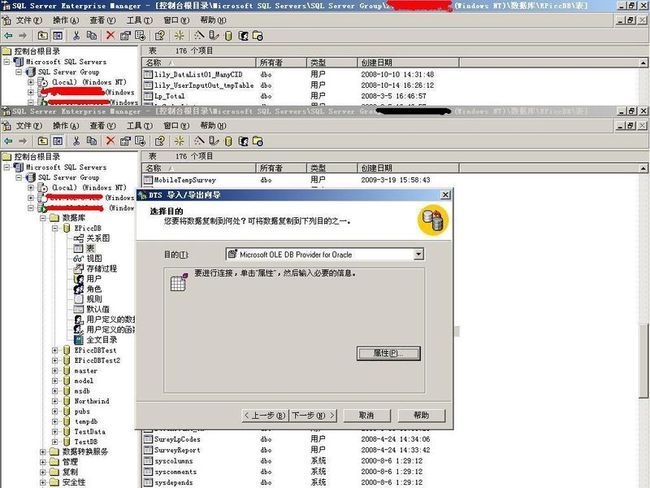Expand the tempdb database node
This screenshot has width=650, height=488.
55,422
